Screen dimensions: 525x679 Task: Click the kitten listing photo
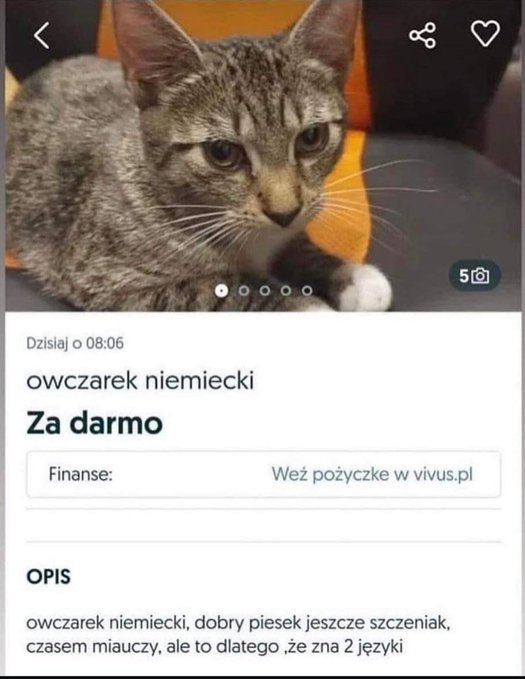pos(262,155)
